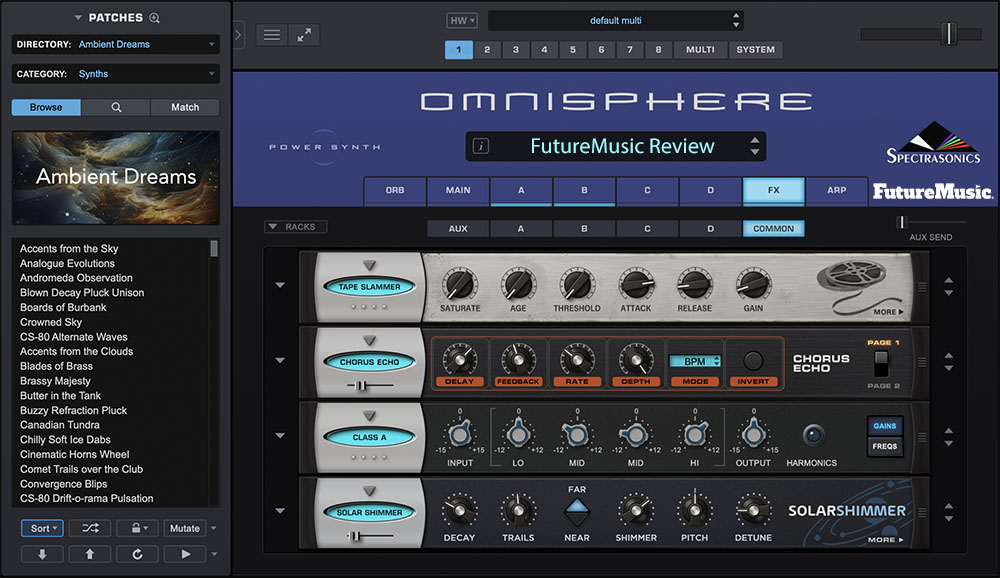This screenshot has width=1000, height=578.
Task: Refresh the patch browser
Action: pyautogui.click(x=137, y=554)
